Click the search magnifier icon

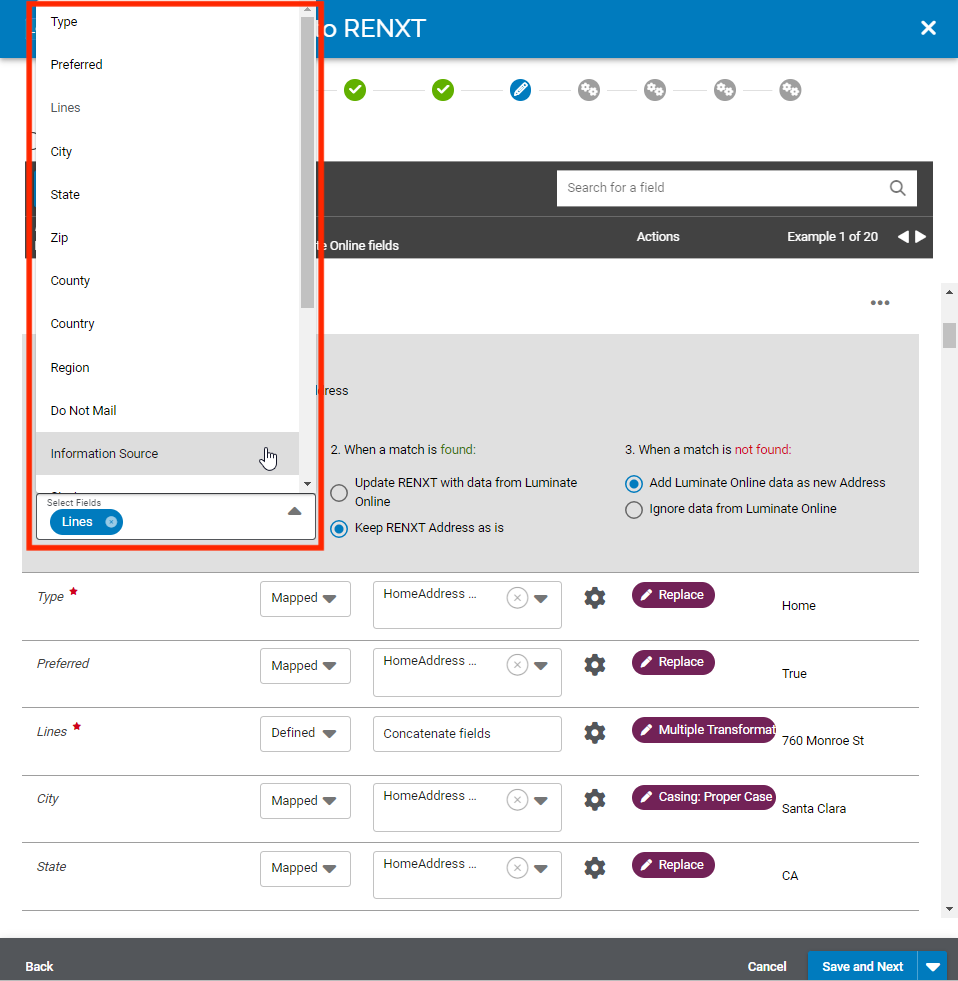897,188
